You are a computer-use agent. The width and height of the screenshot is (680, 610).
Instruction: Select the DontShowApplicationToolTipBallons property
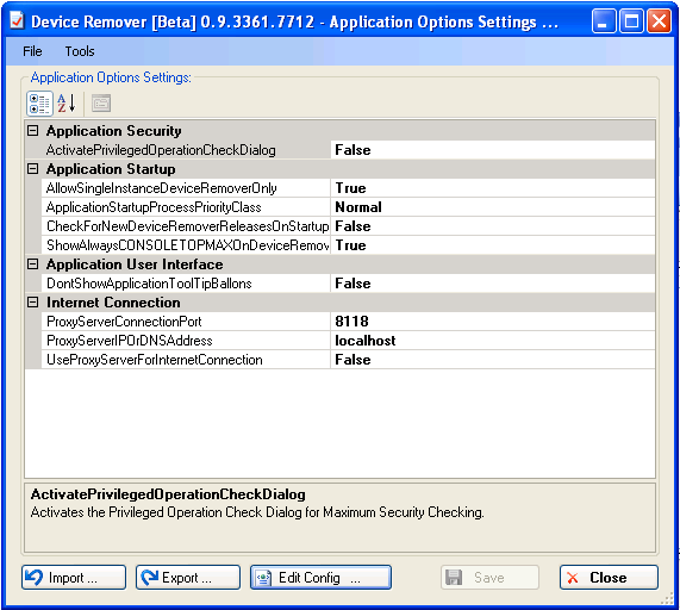coord(186,283)
